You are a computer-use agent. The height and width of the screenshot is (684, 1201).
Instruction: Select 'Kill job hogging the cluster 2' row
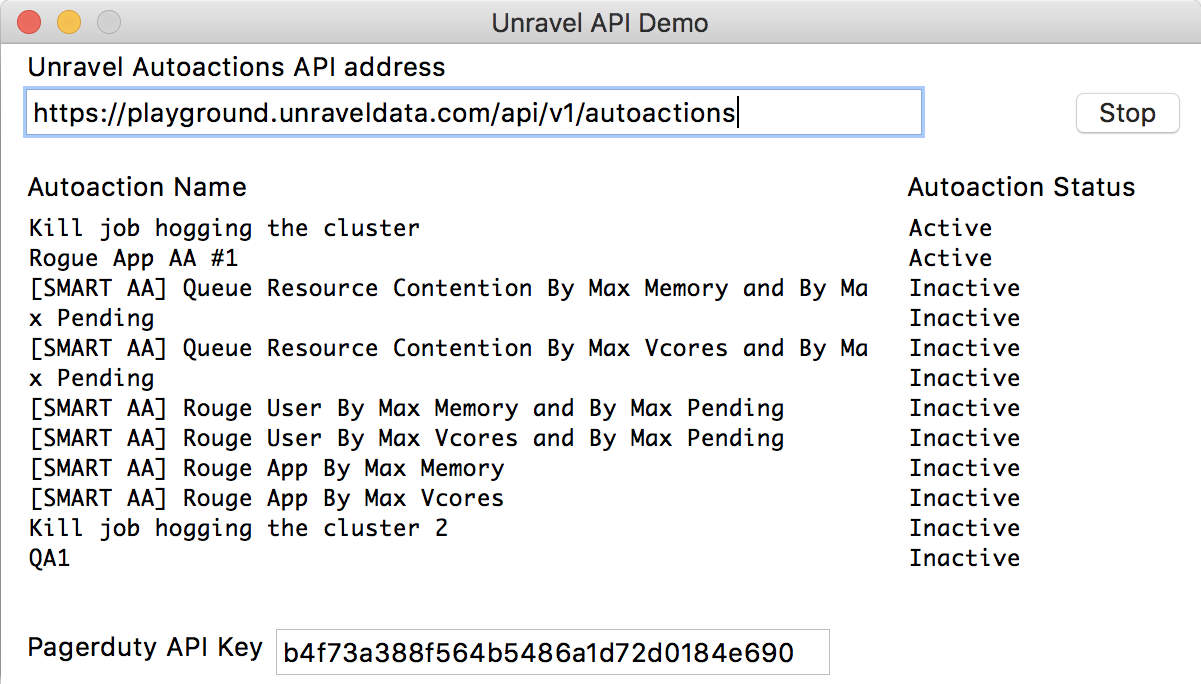[x=238, y=528]
